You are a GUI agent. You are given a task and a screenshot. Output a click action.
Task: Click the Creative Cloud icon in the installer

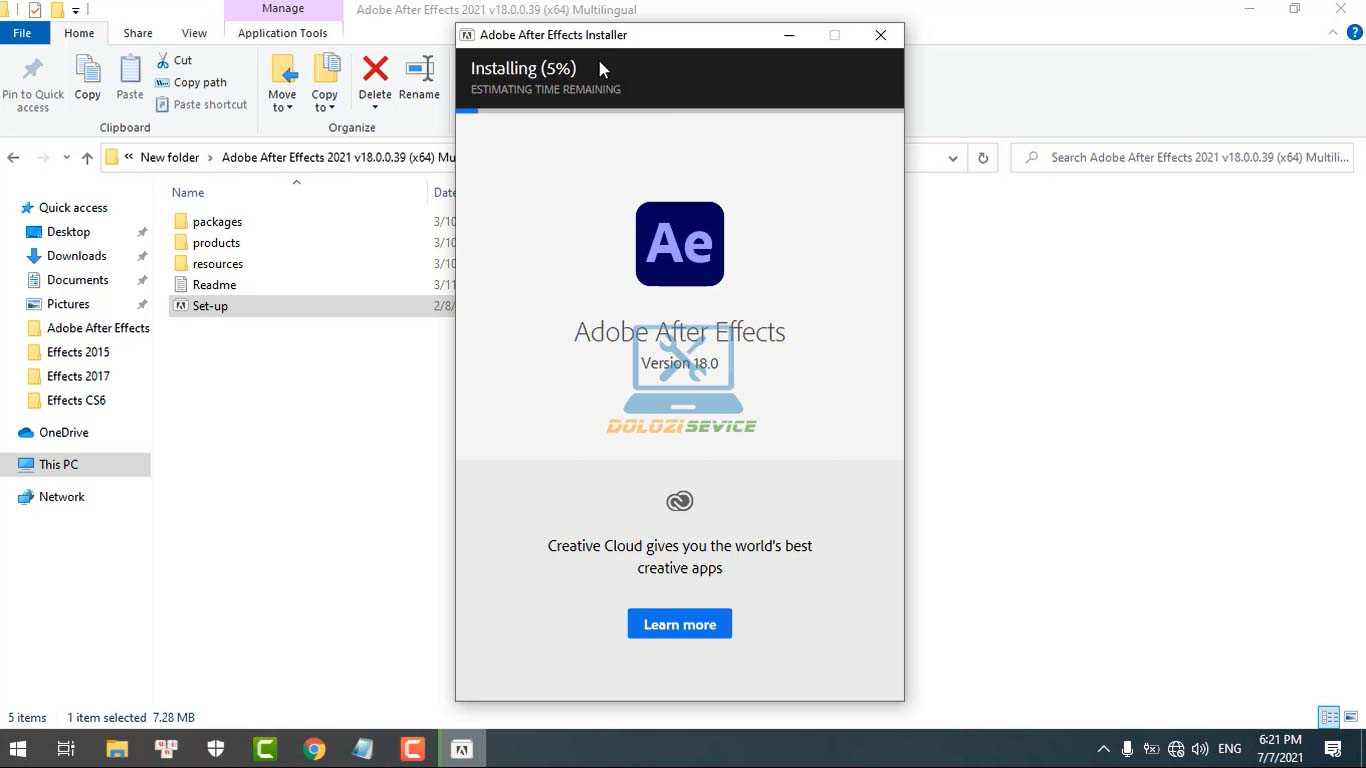click(x=679, y=501)
